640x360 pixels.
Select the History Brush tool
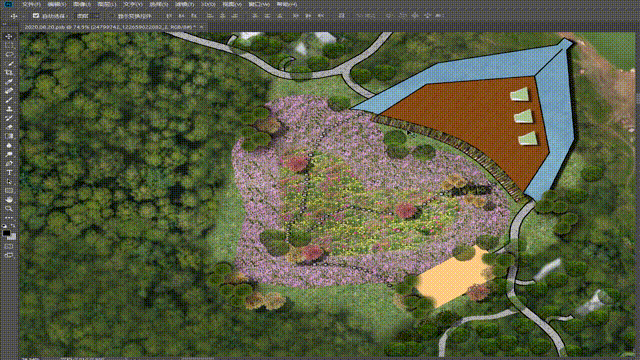[9, 118]
